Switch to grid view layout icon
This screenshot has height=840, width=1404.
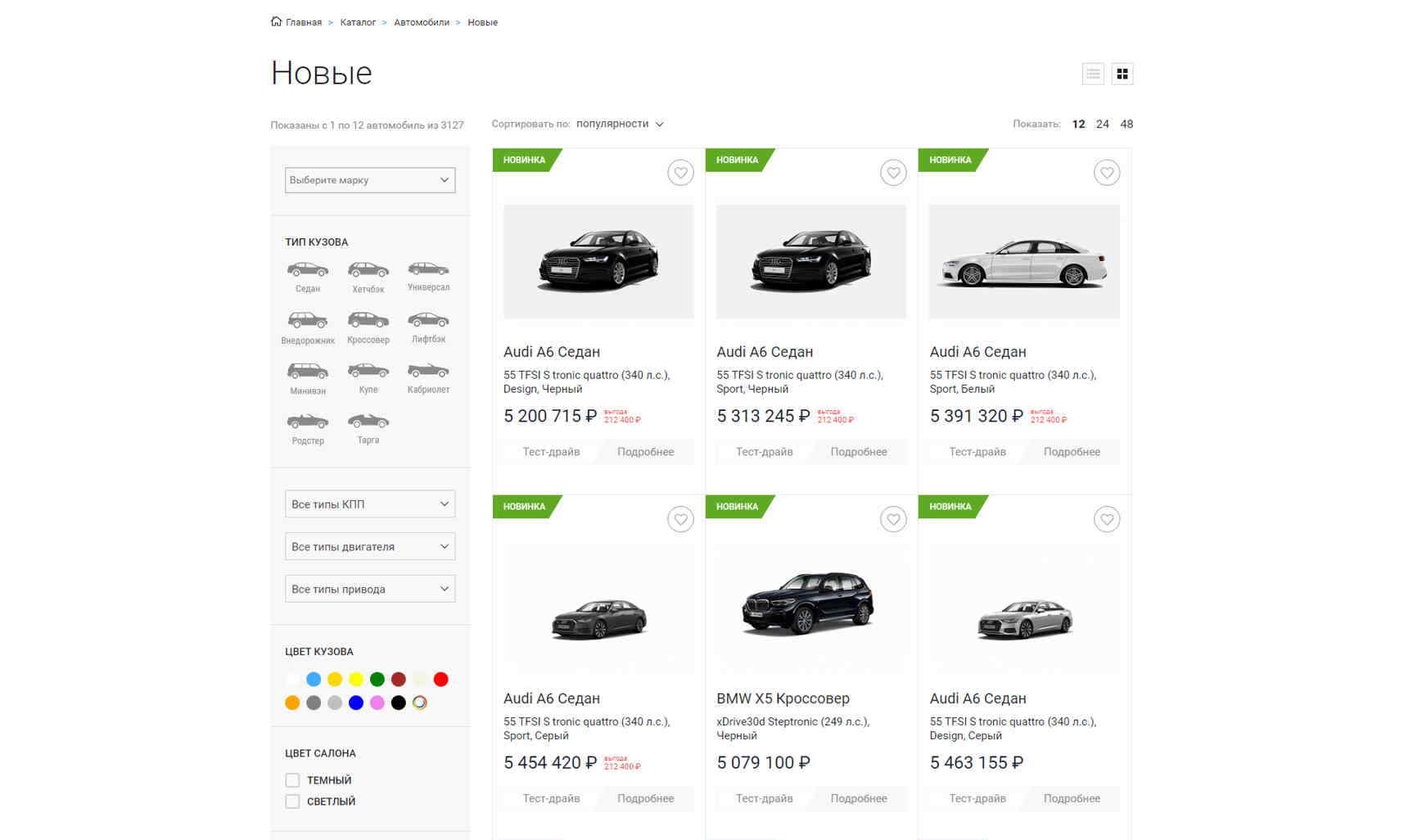(x=1122, y=75)
